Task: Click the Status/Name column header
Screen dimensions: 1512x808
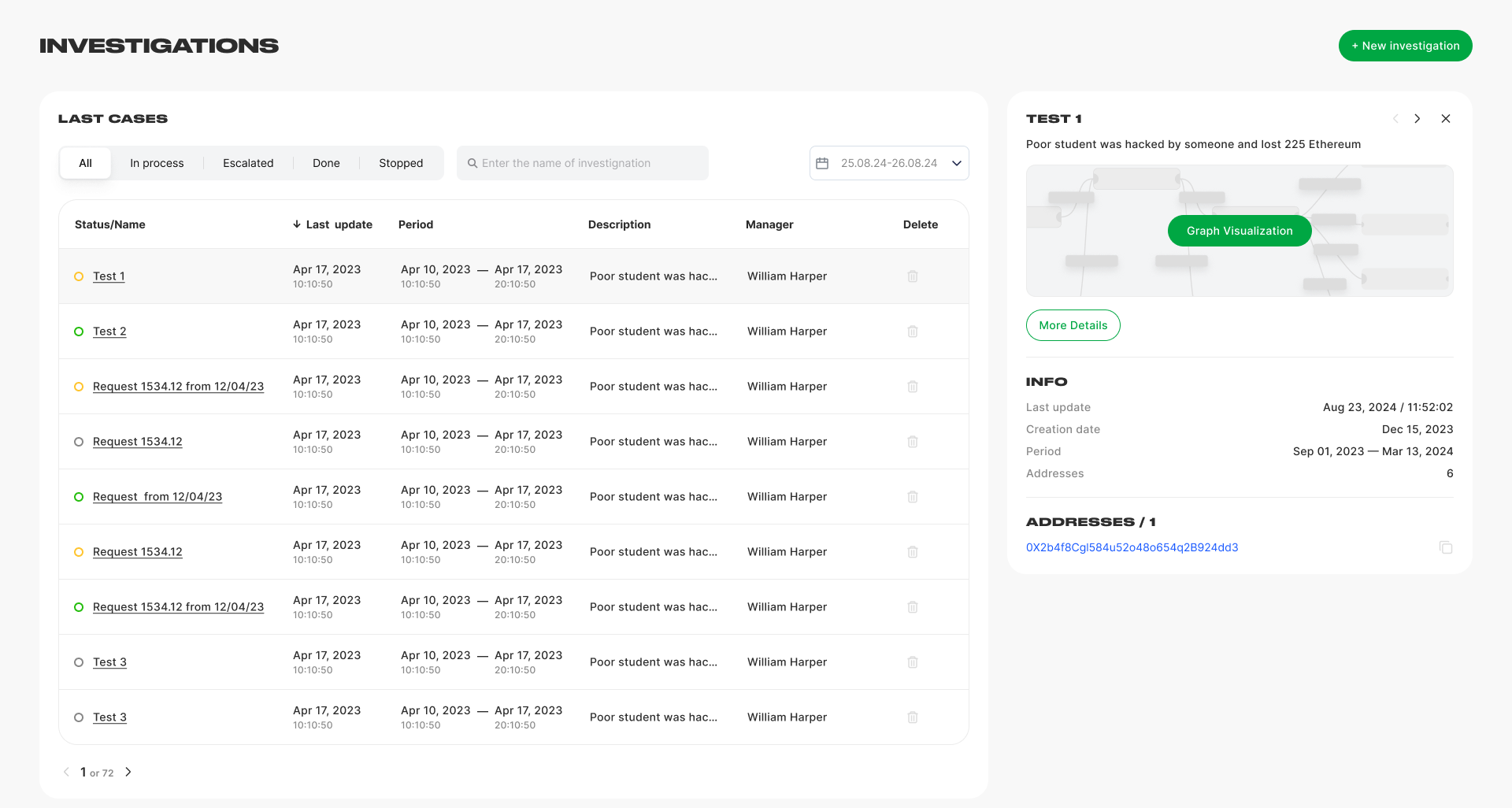Action: 110,224
